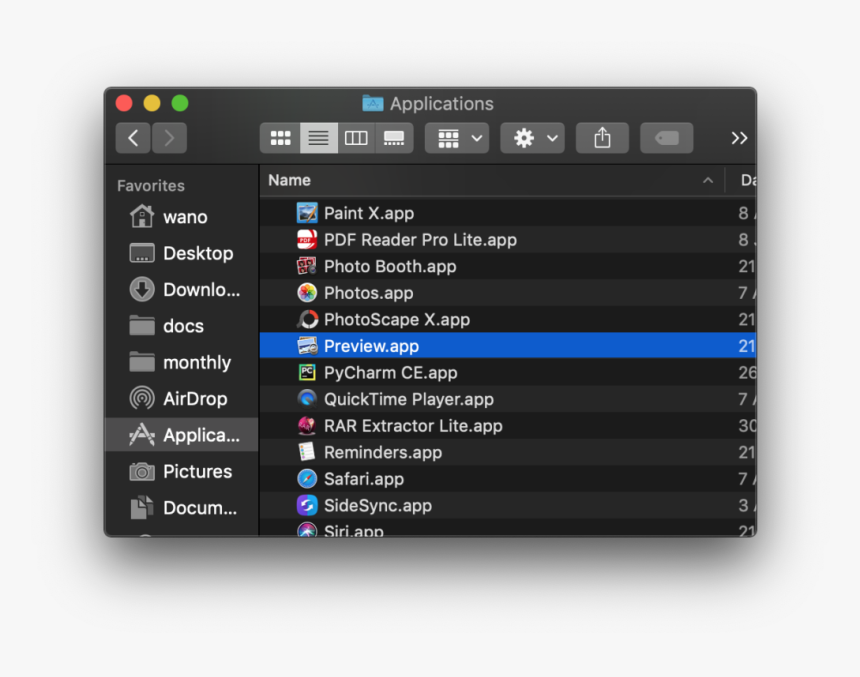Click the Applications folder icon in title bar
This screenshot has width=860, height=677.
(x=373, y=103)
